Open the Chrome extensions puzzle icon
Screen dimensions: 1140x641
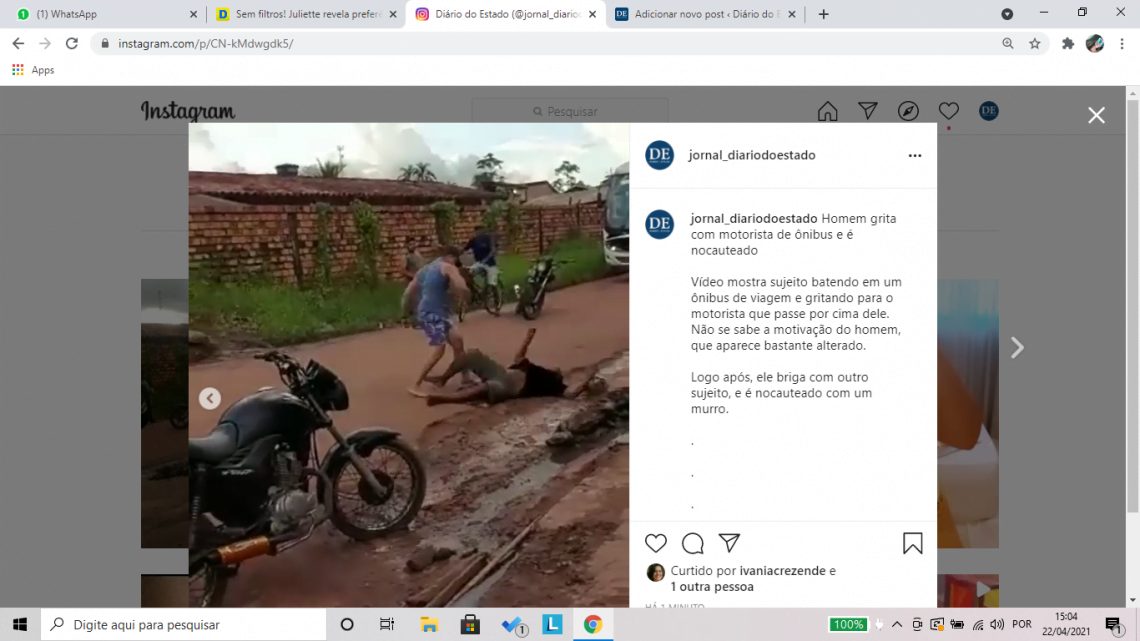click(x=1067, y=44)
